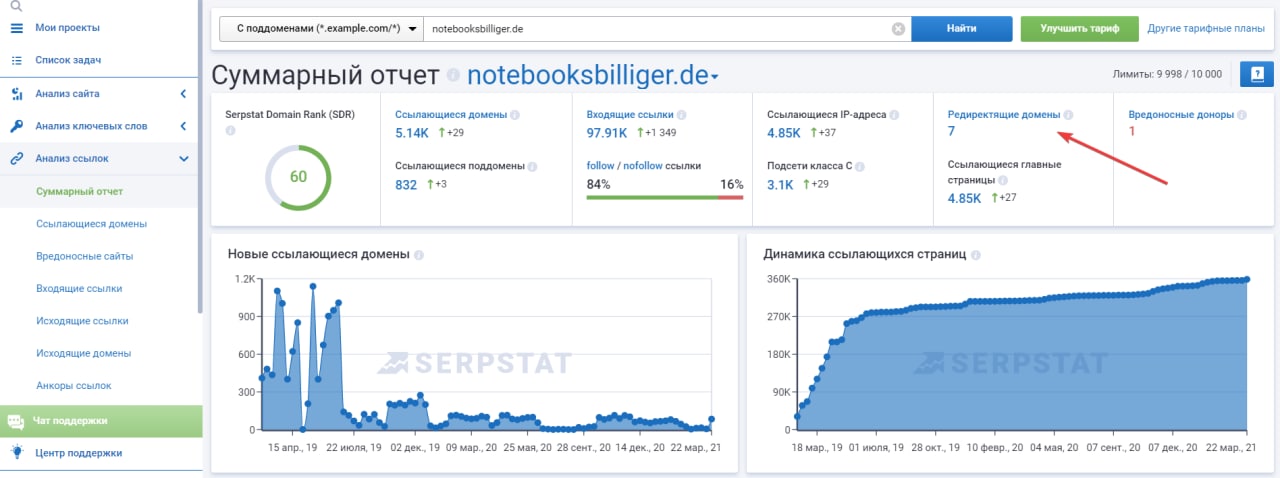Click the 5.14K referring domains value
Image resolution: width=1280 pixels, height=478 pixels.
[411, 133]
